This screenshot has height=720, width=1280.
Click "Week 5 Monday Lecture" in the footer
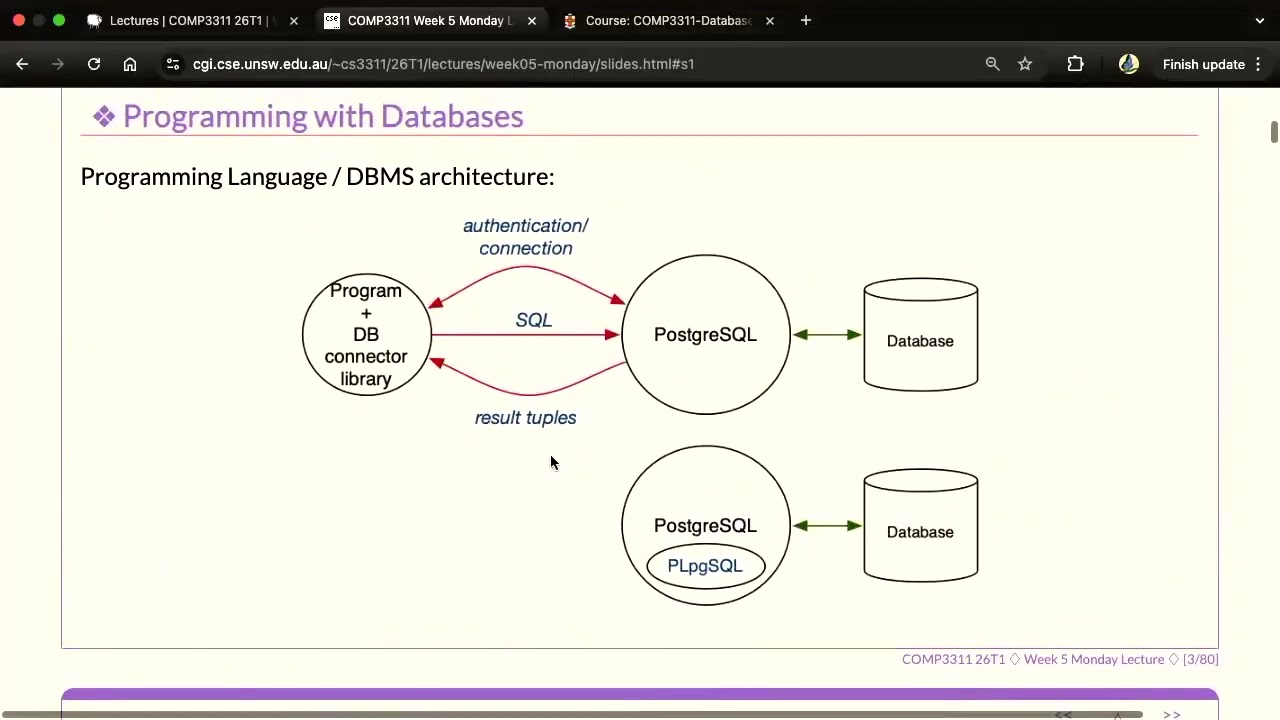[1094, 659]
